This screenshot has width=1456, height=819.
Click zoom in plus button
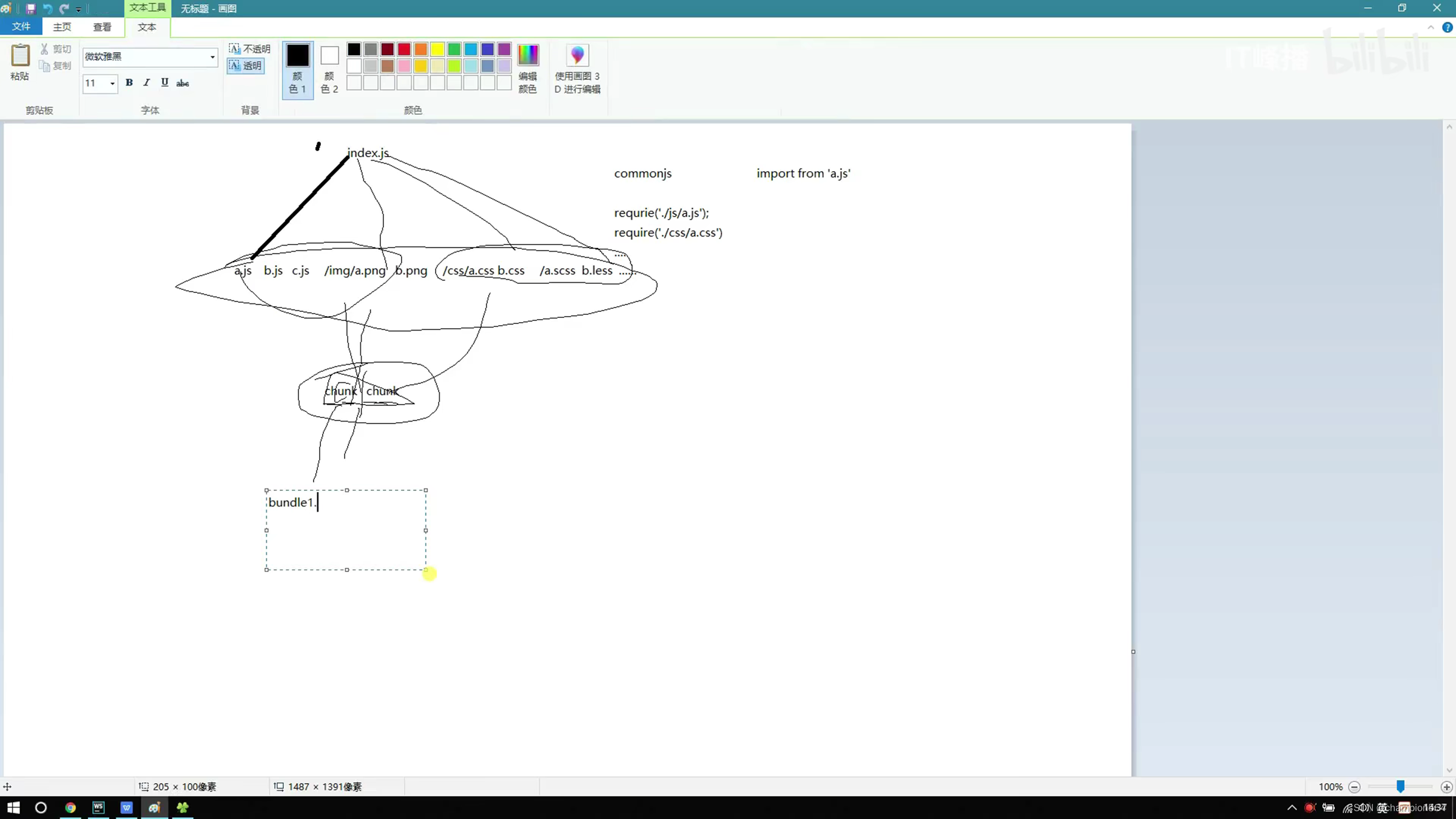1446,787
